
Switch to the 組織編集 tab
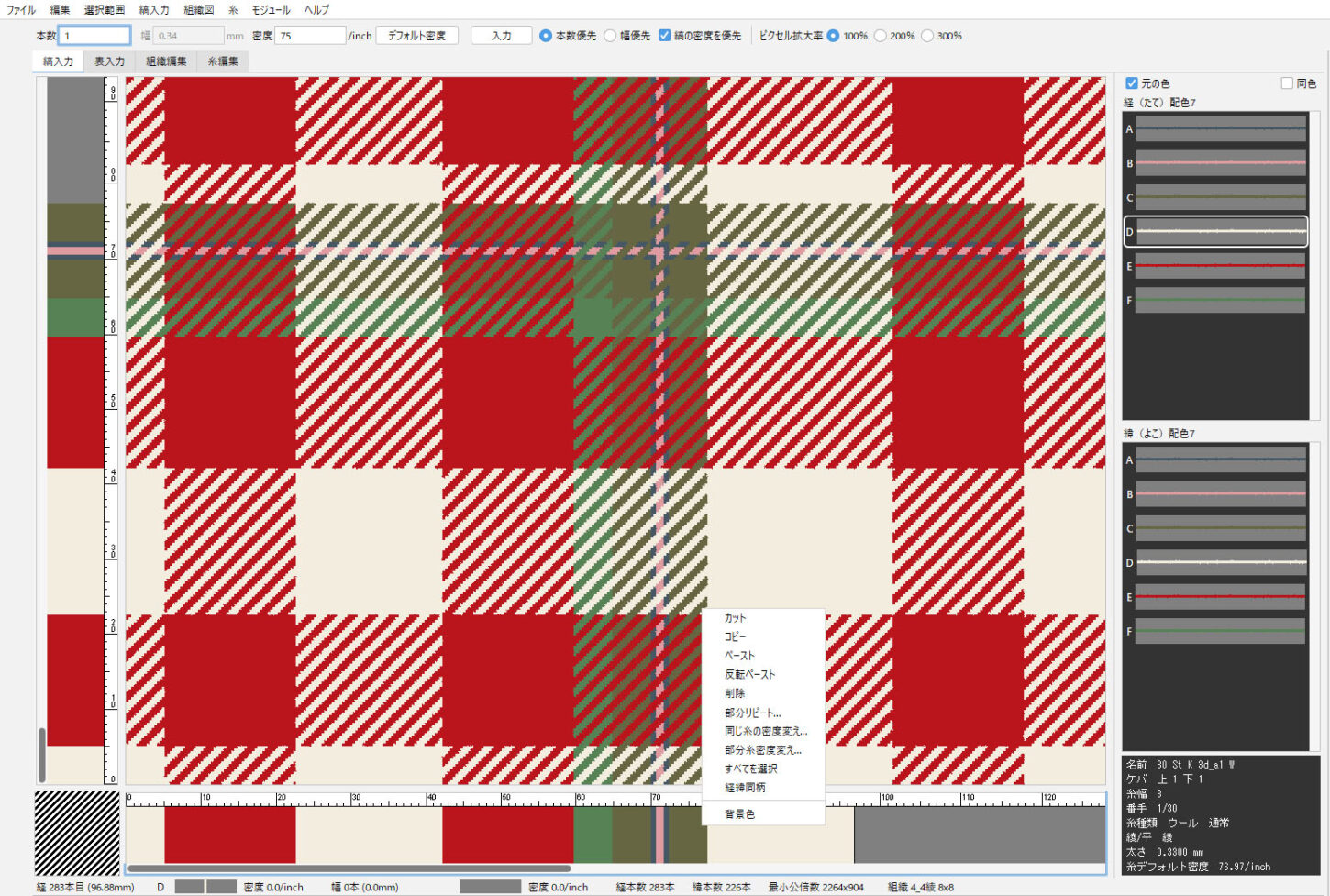[166, 61]
